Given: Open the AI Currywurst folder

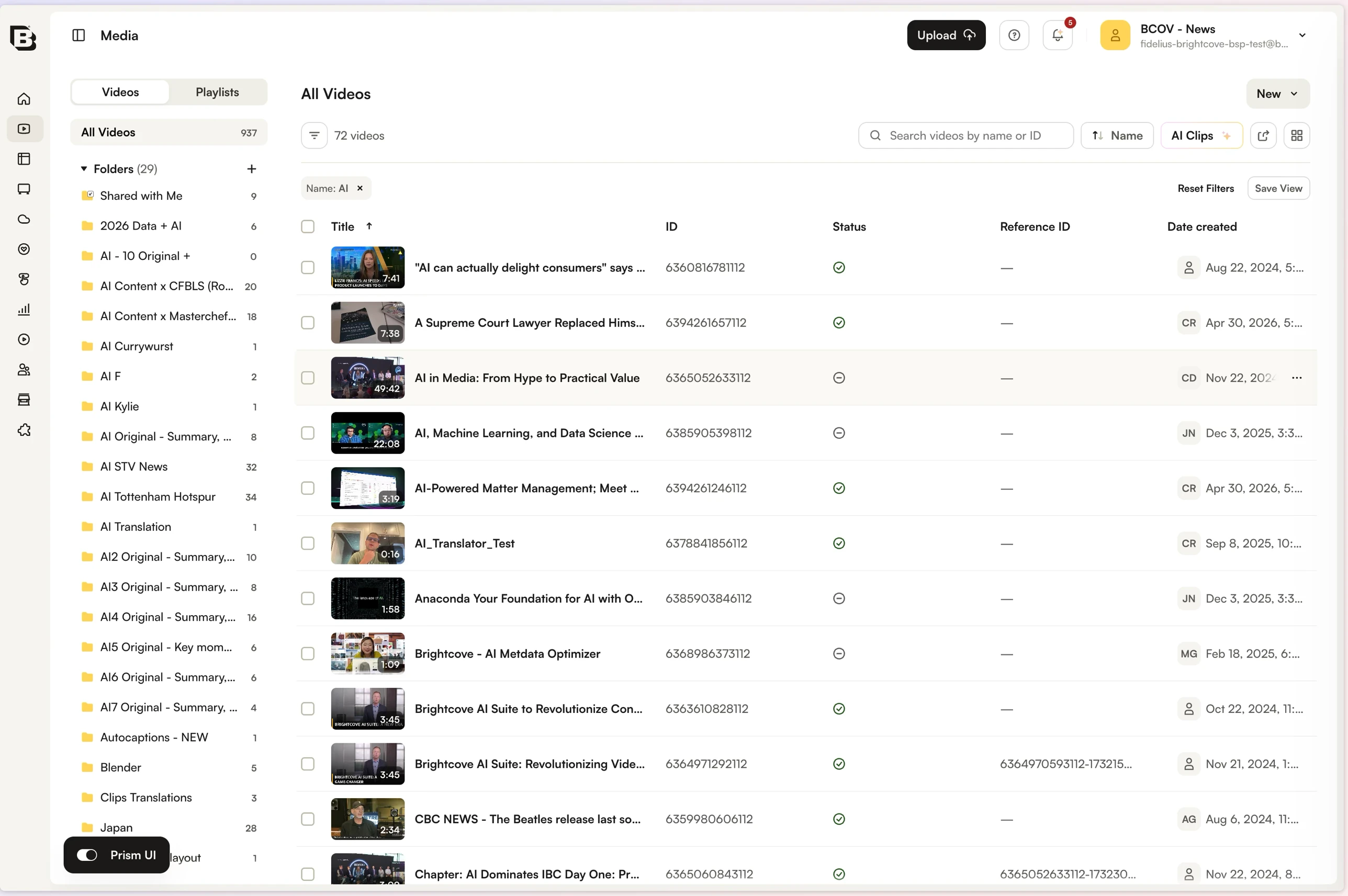Looking at the screenshot, I should (x=168, y=346).
